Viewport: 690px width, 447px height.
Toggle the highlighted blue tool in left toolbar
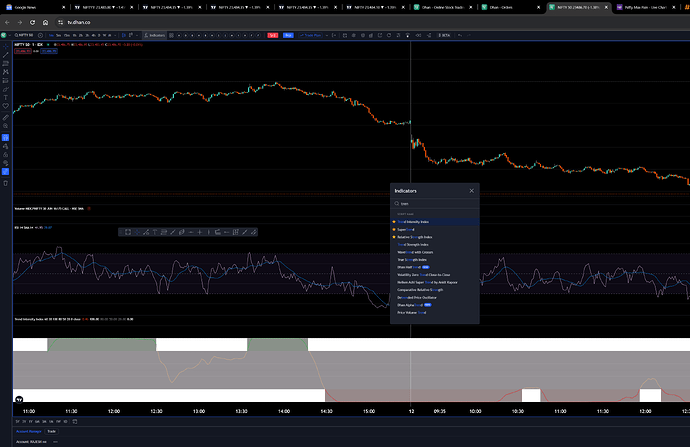tap(5, 138)
